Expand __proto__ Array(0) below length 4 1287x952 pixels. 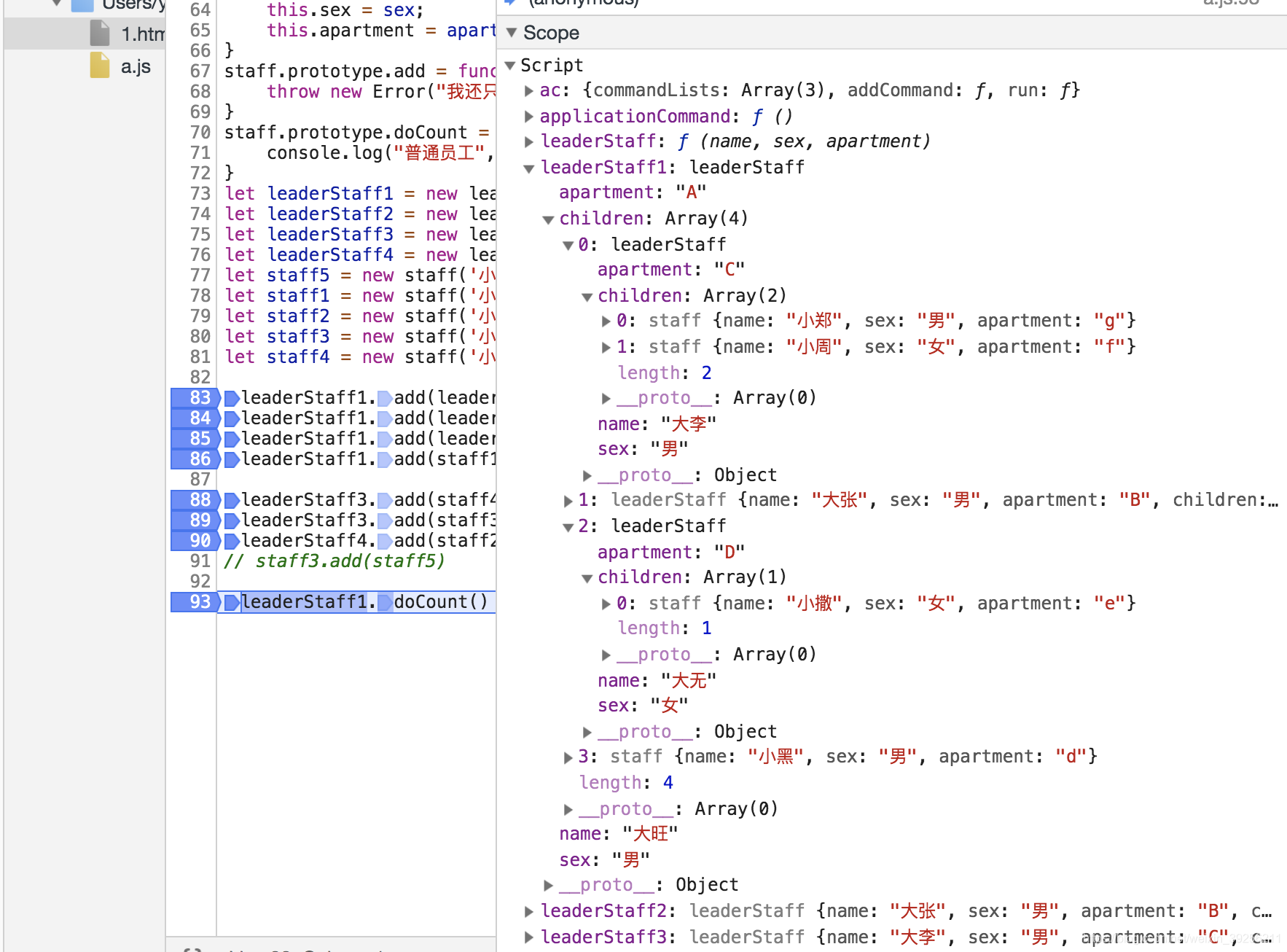coord(568,809)
